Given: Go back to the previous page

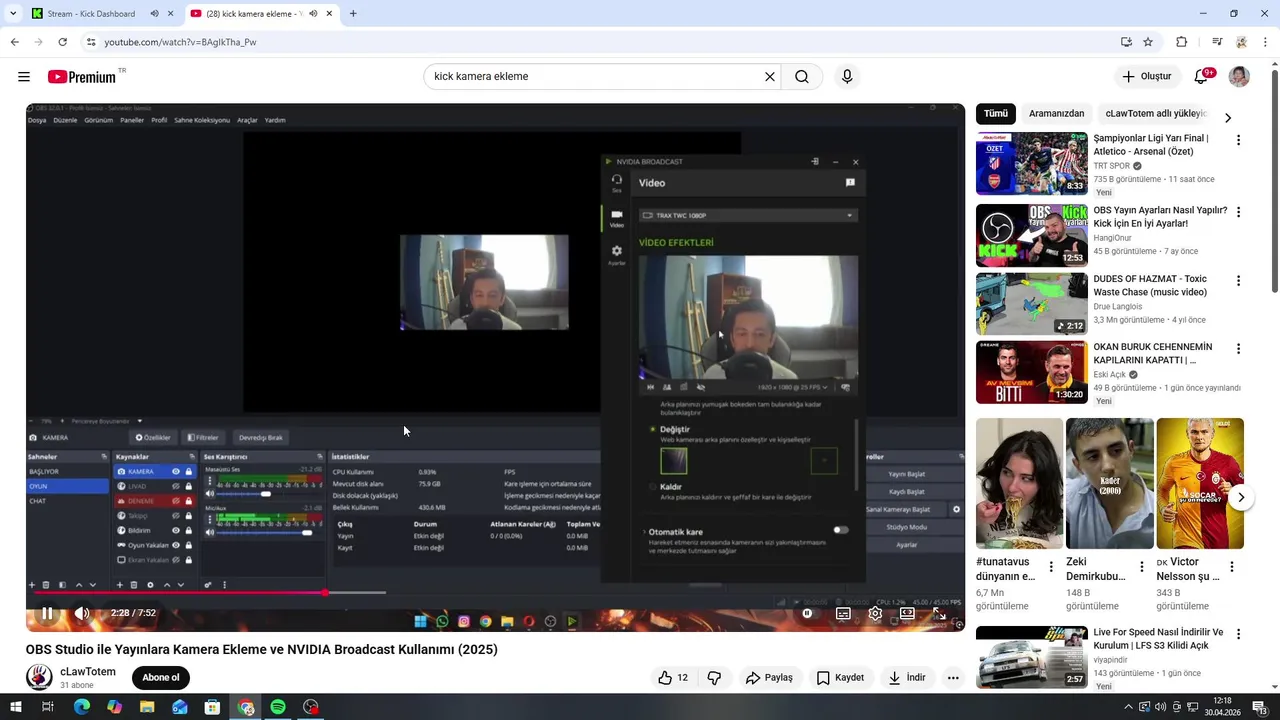Looking at the screenshot, I should pos(14,42).
